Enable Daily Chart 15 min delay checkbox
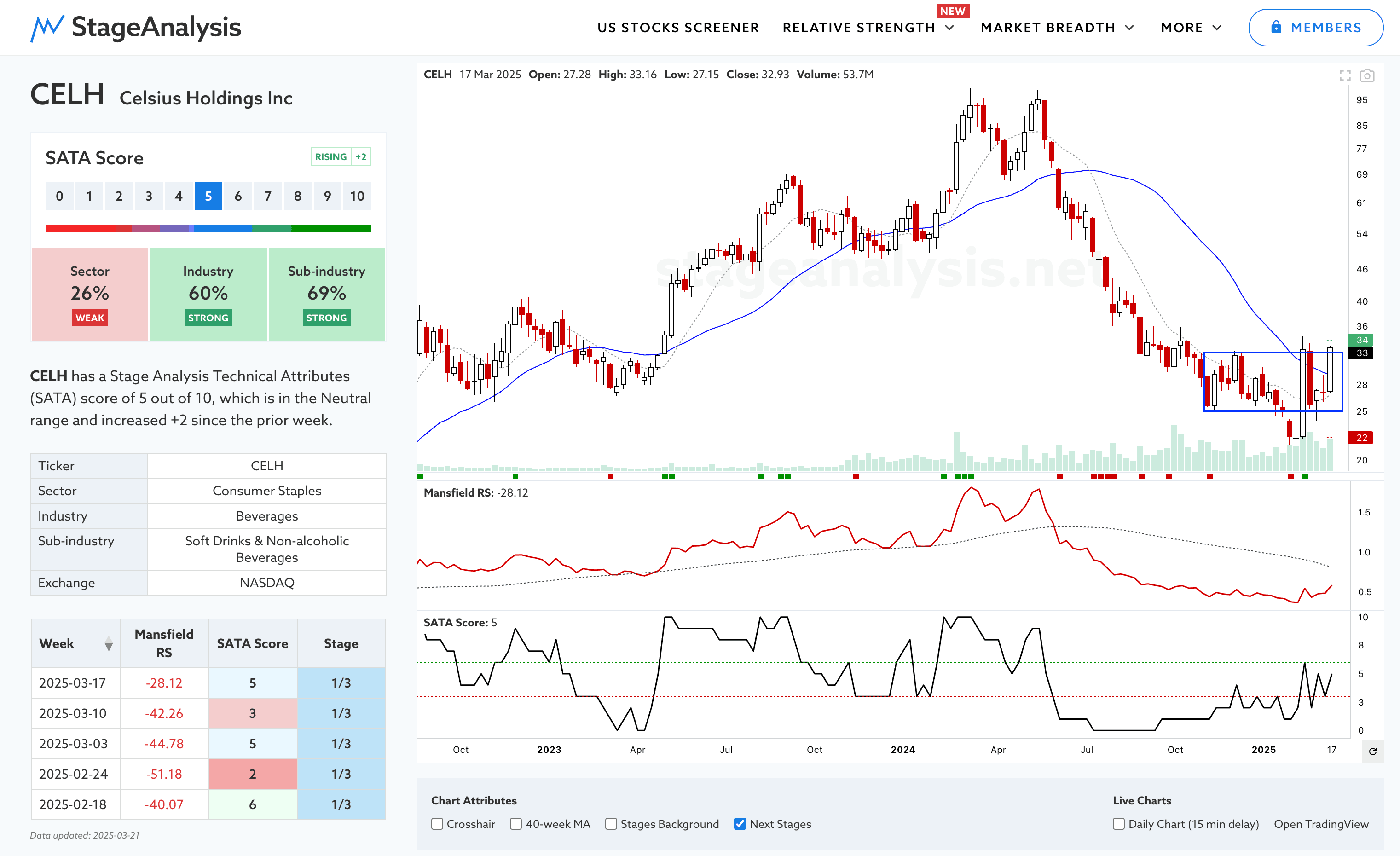 pyautogui.click(x=1119, y=824)
